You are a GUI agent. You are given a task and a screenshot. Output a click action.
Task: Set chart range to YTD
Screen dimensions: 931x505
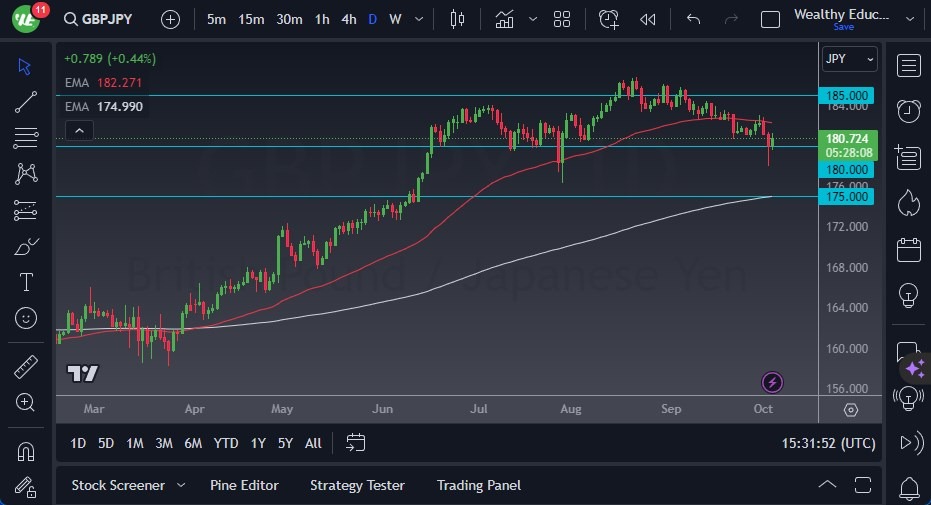[226, 443]
